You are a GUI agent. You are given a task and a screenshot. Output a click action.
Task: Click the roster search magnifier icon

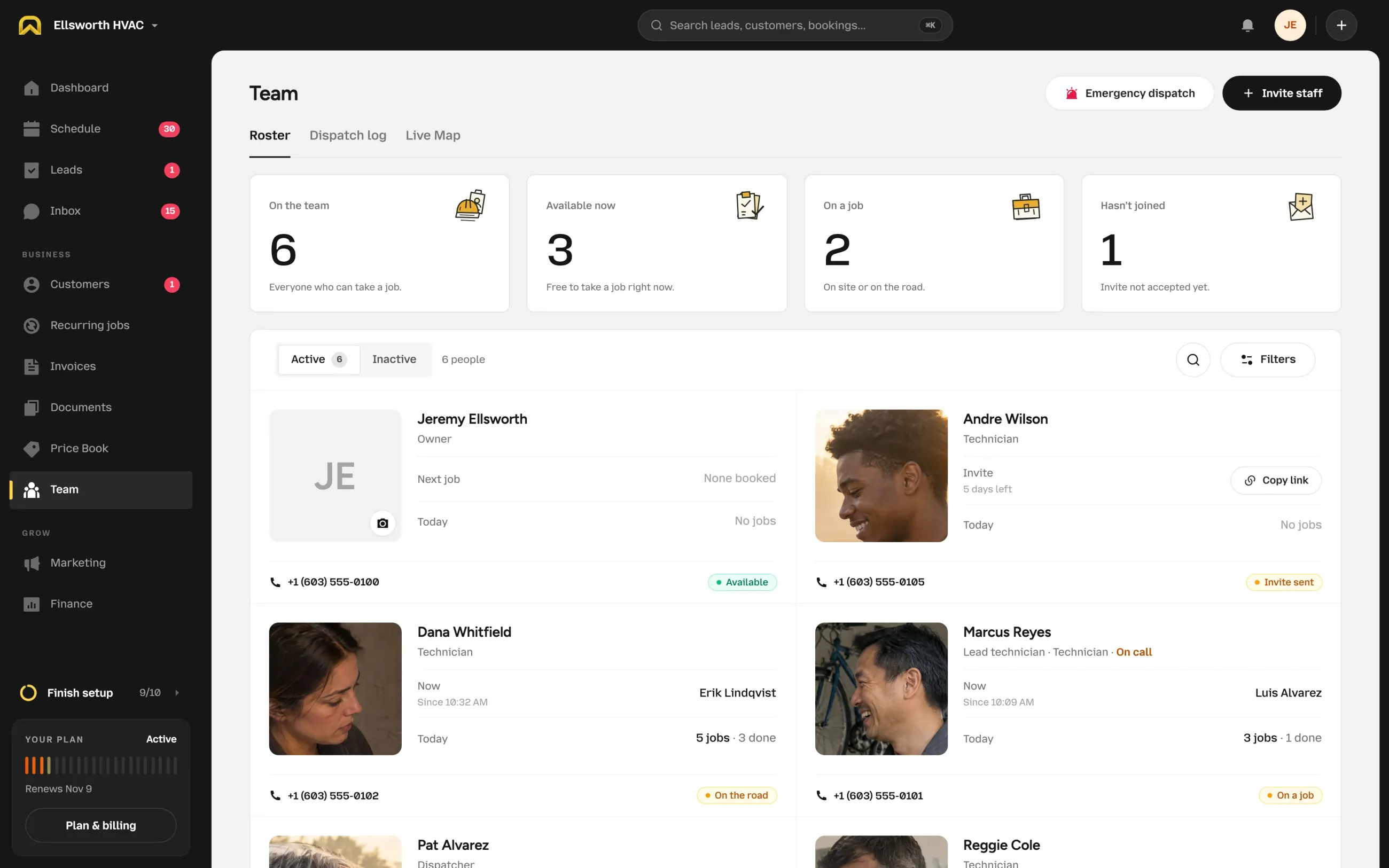(x=1193, y=360)
